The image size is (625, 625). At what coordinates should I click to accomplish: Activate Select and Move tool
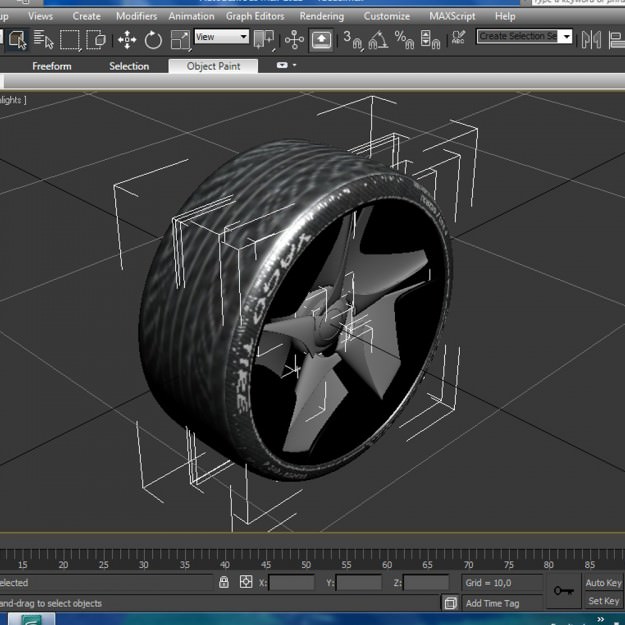(x=127, y=40)
